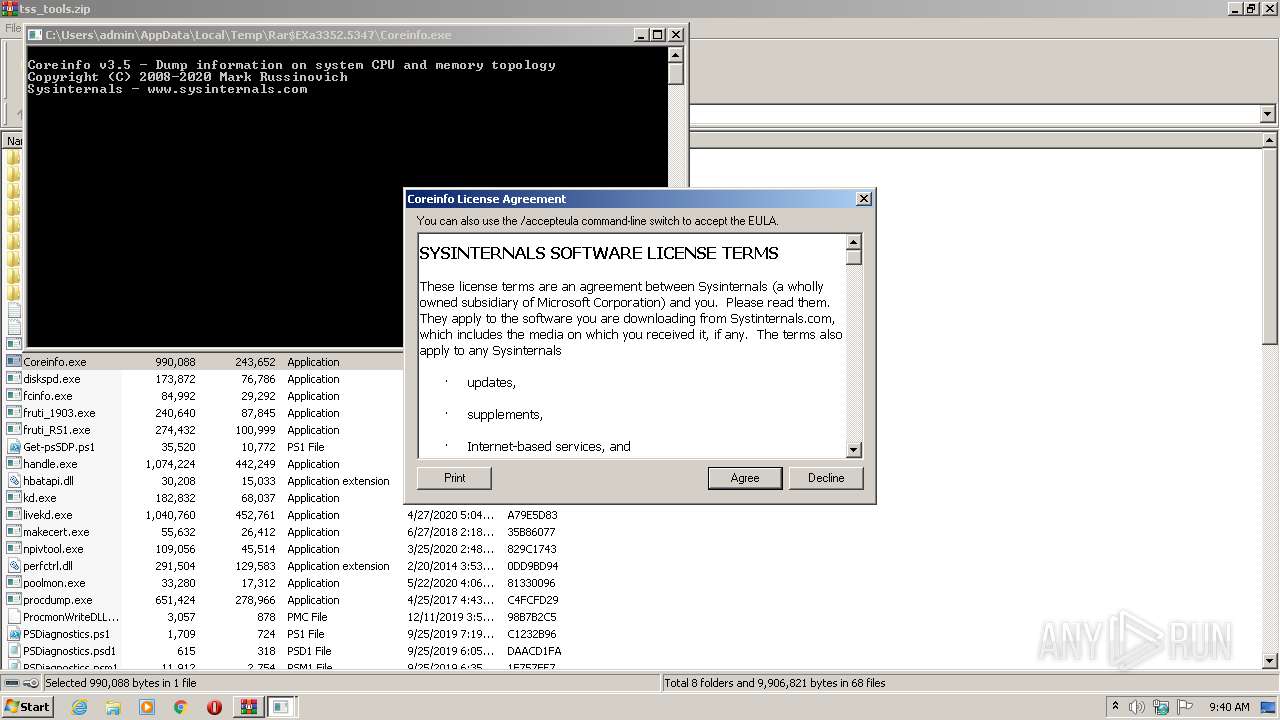
Task: Select PSDiagnostics.ps1 file icon
Action: coord(14,634)
